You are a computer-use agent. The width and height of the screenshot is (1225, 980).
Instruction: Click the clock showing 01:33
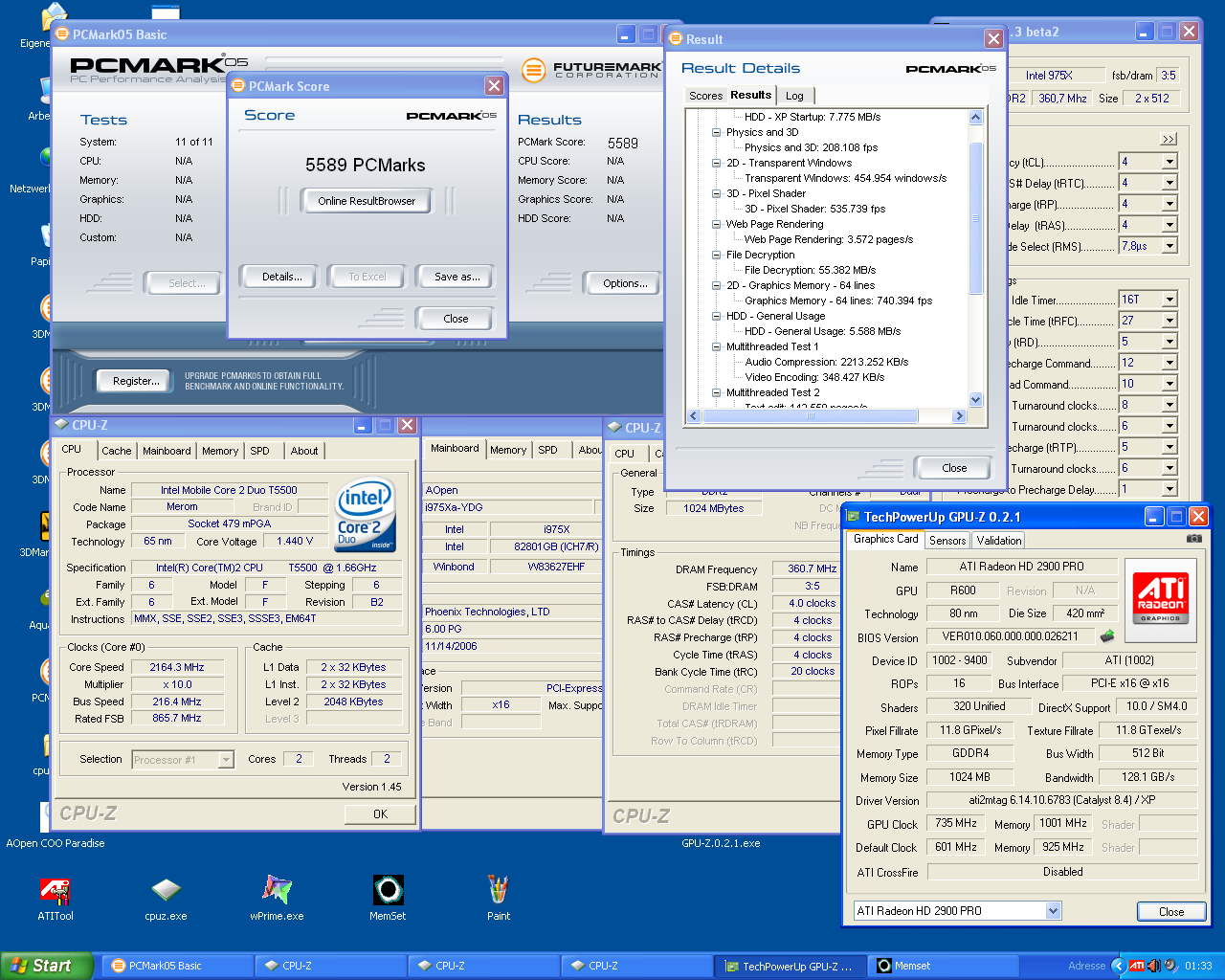(x=1198, y=966)
